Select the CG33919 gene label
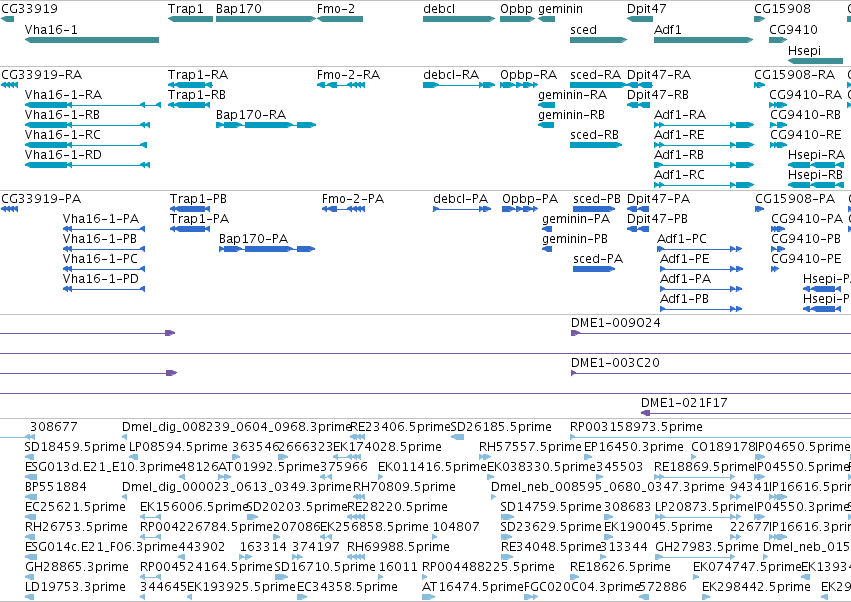 click(x=29, y=9)
